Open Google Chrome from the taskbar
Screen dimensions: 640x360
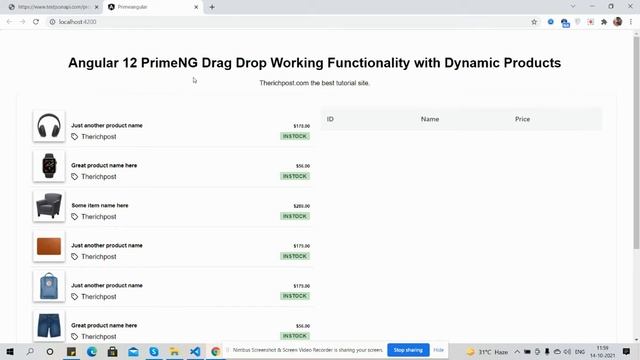pyautogui.click(x=216, y=351)
